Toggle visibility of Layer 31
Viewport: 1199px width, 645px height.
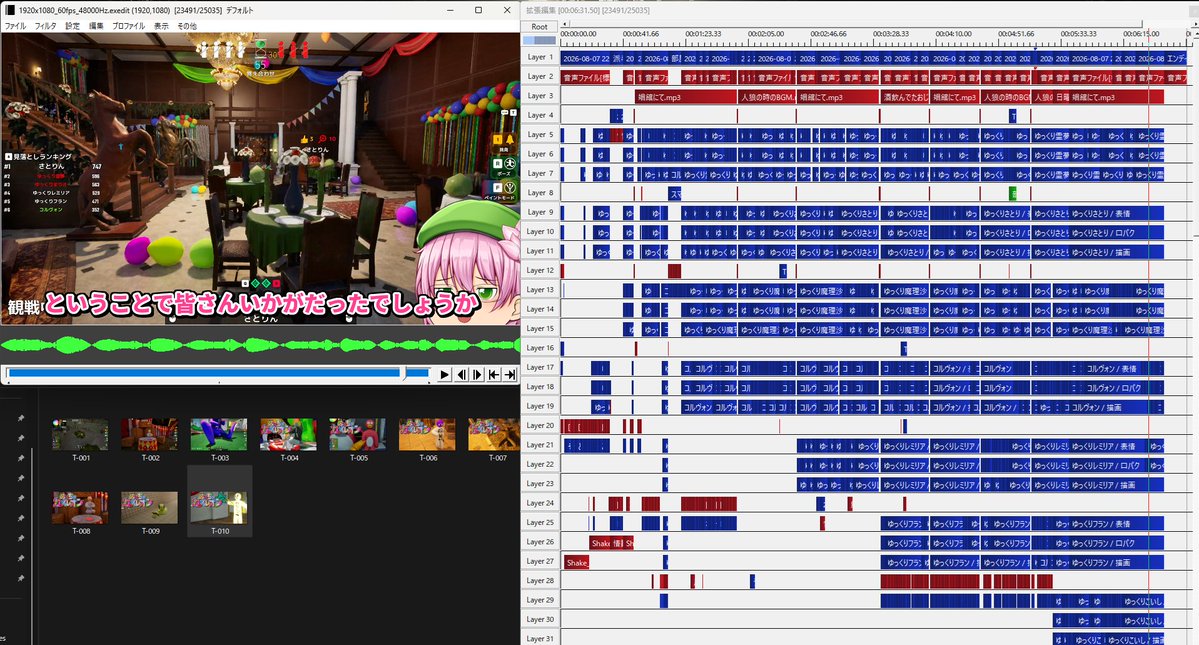[x=540, y=638]
